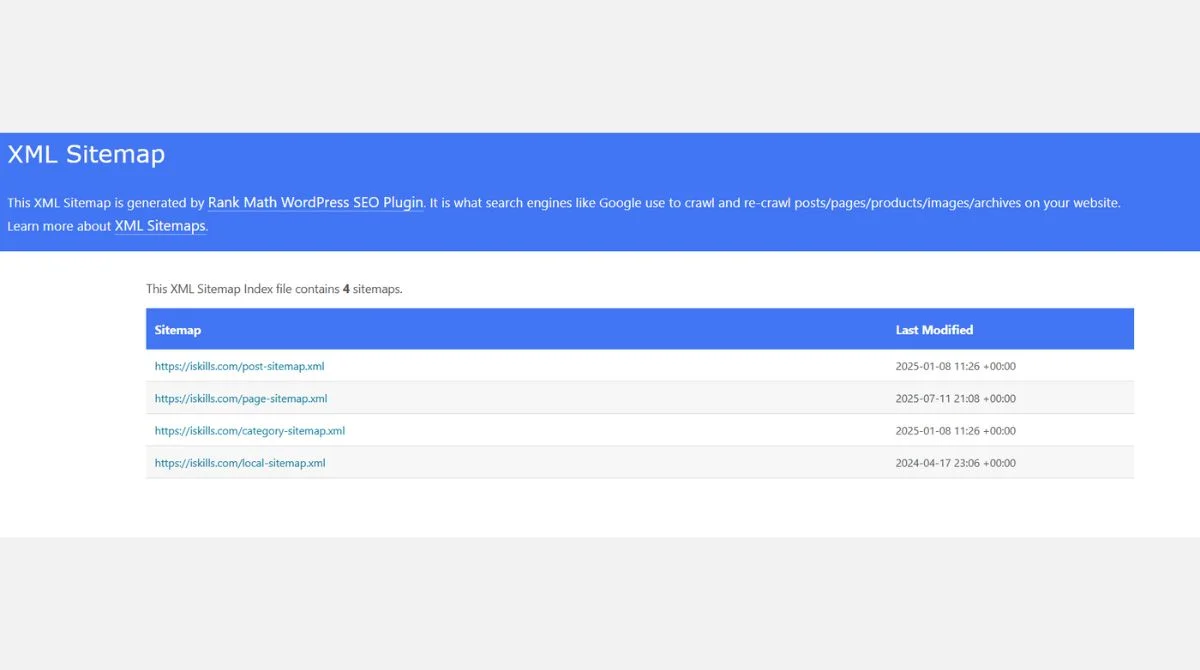Open the local-sitemap.xml link

240,463
